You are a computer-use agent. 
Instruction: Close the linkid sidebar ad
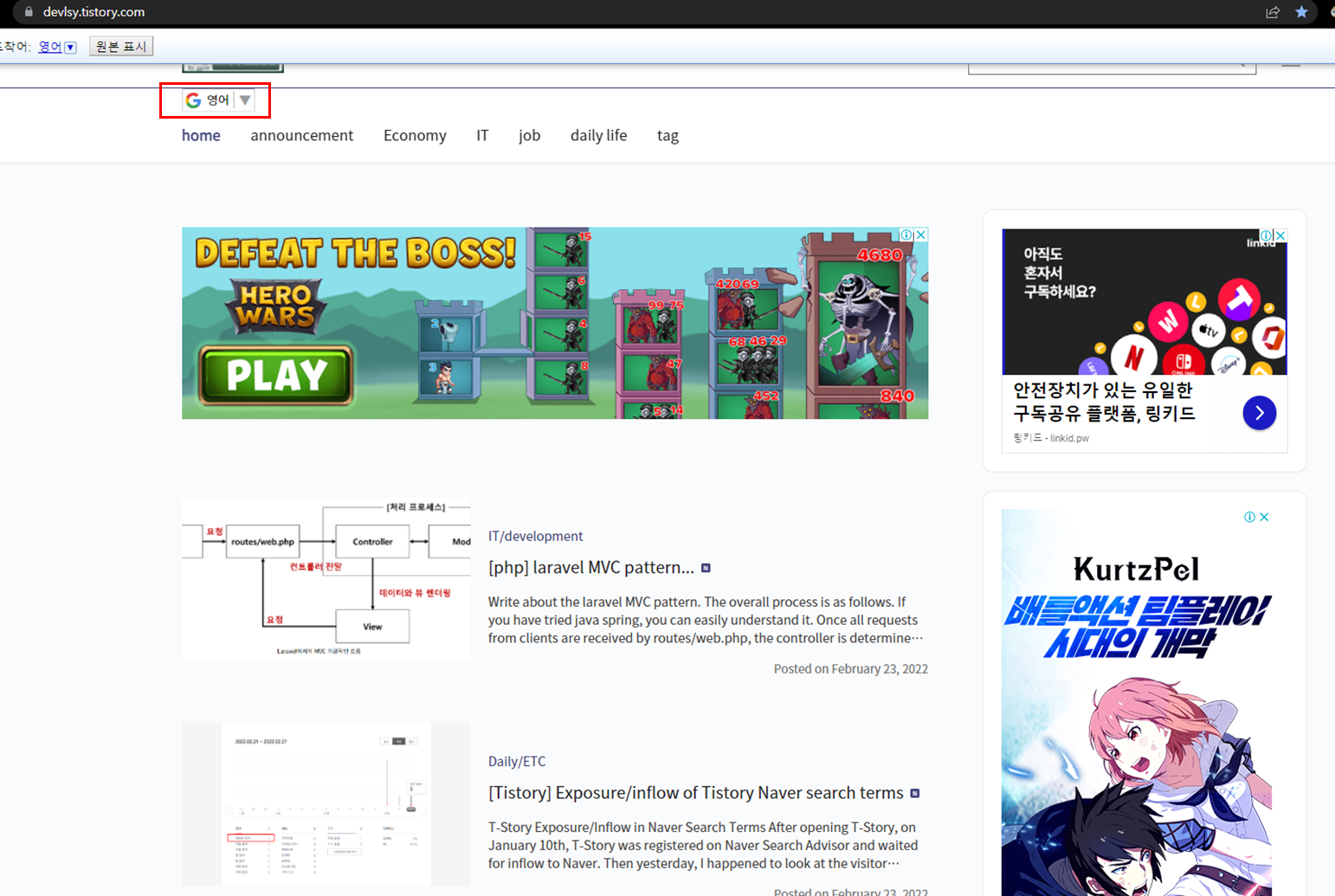(x=1280, y=235)
